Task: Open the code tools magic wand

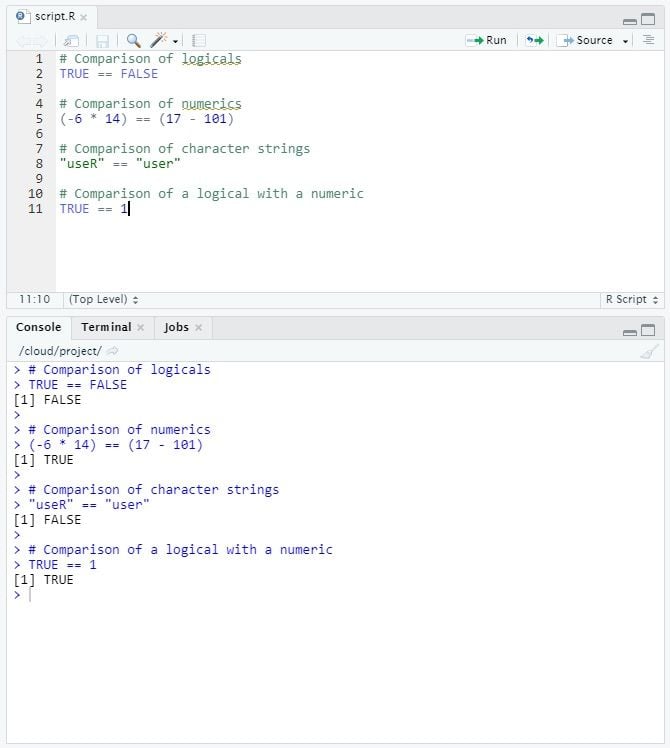Action: coord(159,40)
